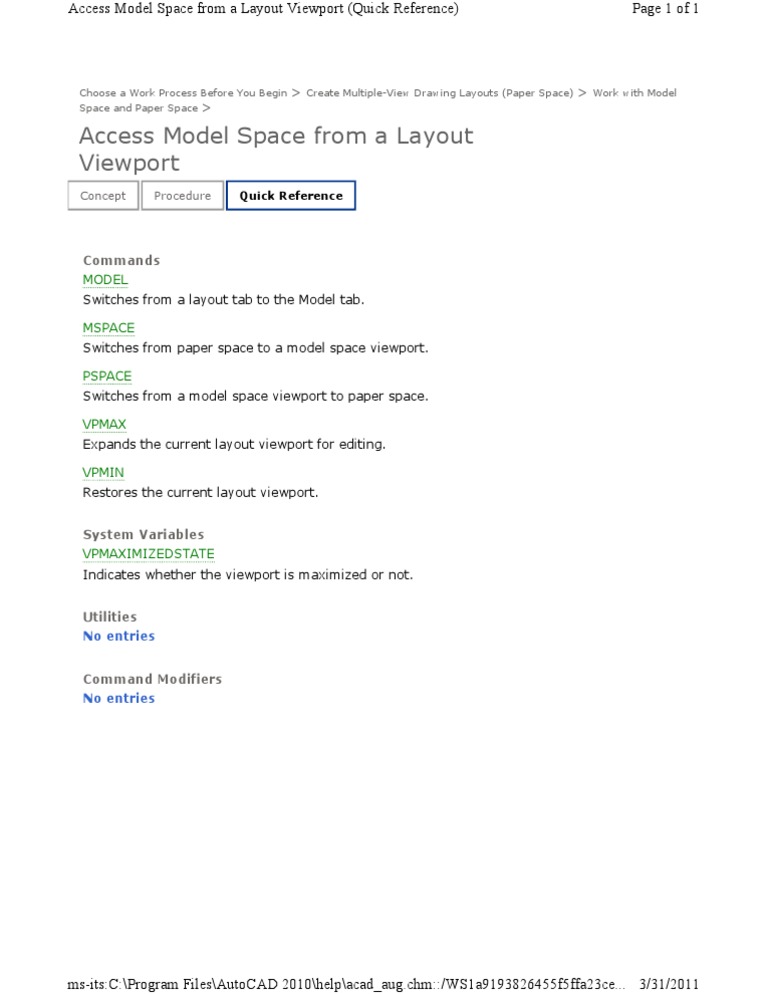
Task: Open the VPMAXIMIZEDSTATE system variable link
Action: pos(148,554)
